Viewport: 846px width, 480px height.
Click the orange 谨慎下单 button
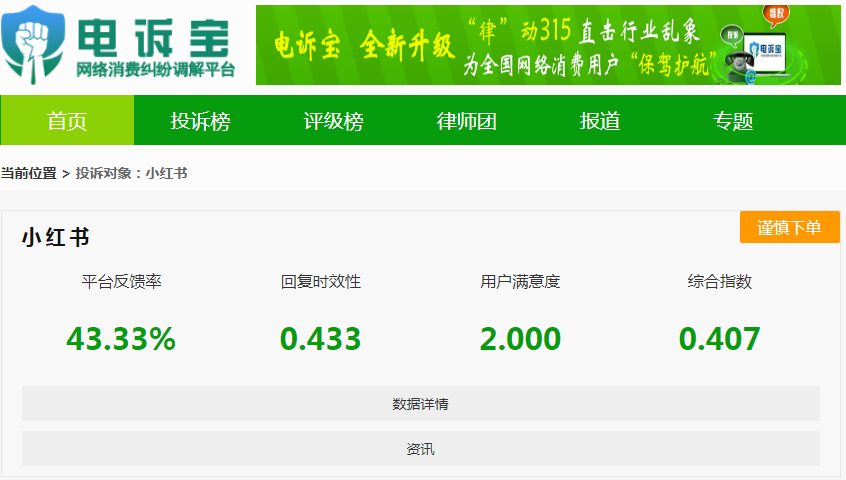[x=789, y=227]
